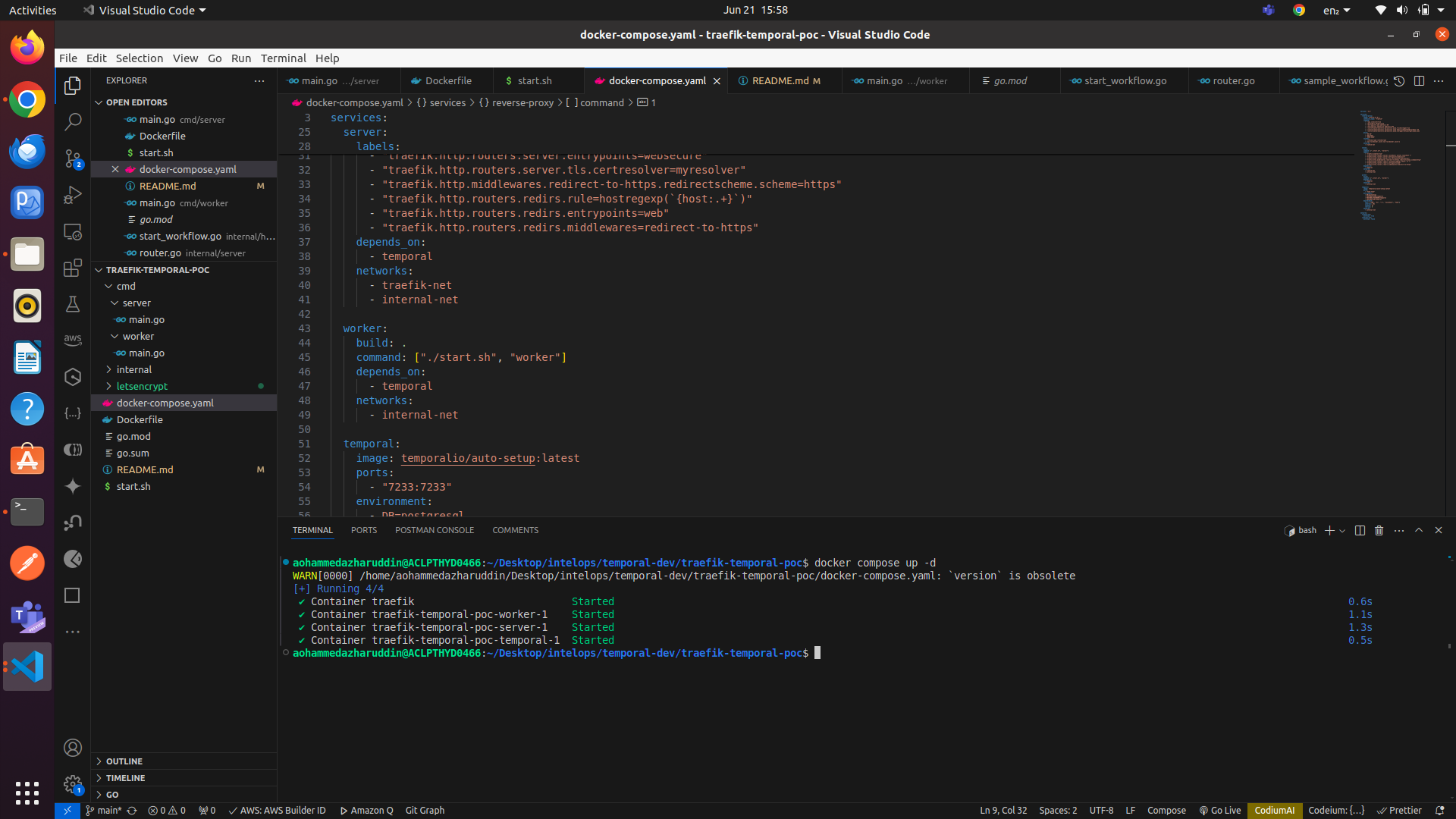Open Run and Debug view
Screen dimensions: 1456x819
tap(73, 195)
